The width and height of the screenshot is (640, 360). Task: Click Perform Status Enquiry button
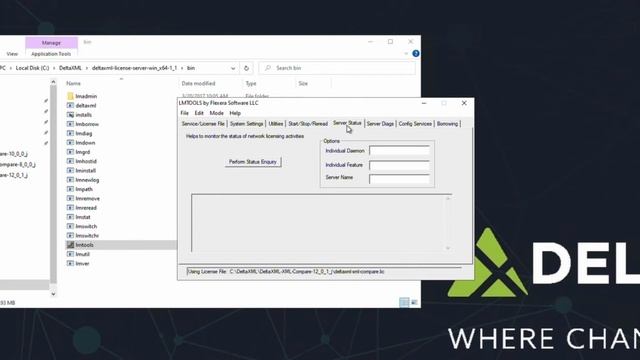(x=253, y=162)
